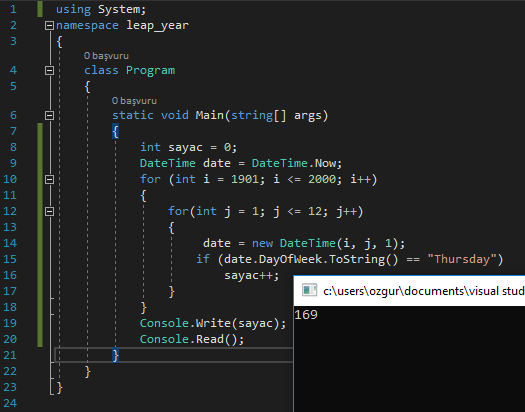
Task: Click 'Console.Write(sayac);' on line 19
Action: point(213,323)
